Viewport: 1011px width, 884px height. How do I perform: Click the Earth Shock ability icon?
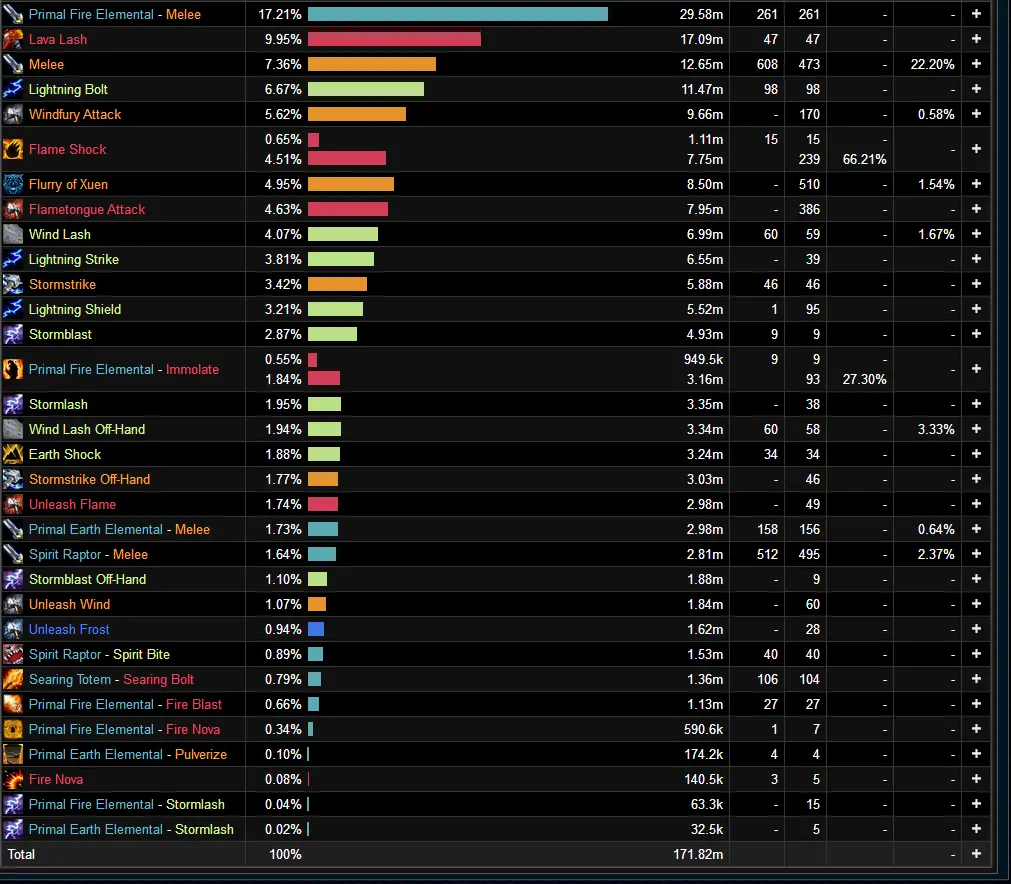(x=13, y=454)
